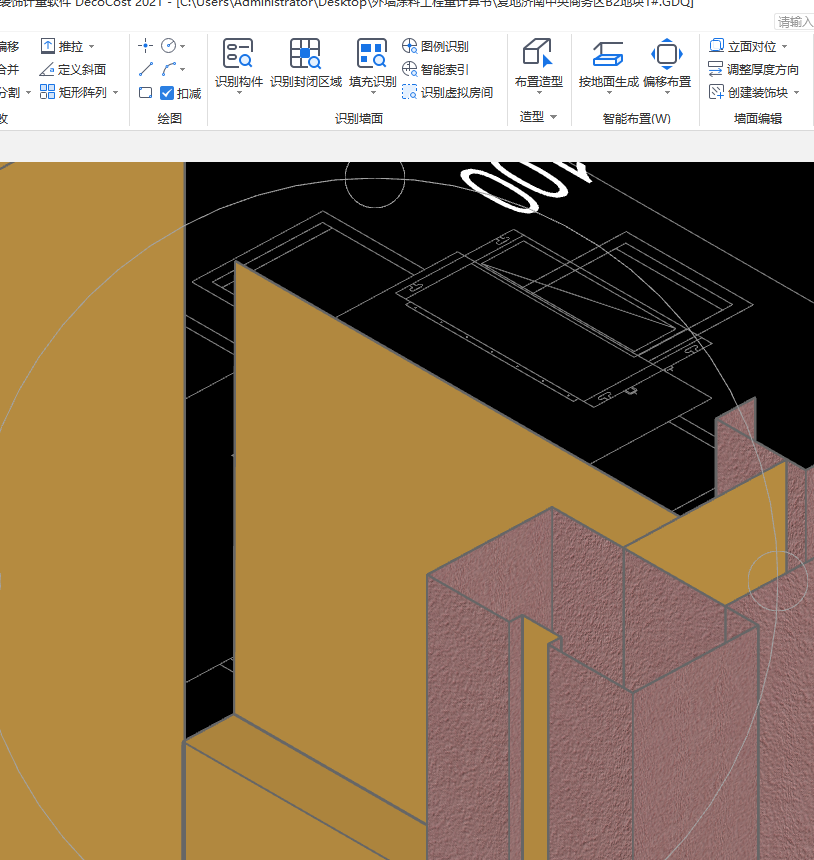Choose the 矩形阵列 rectangular array tool
This screenshot has height=860, width=814.
(73, 92)
